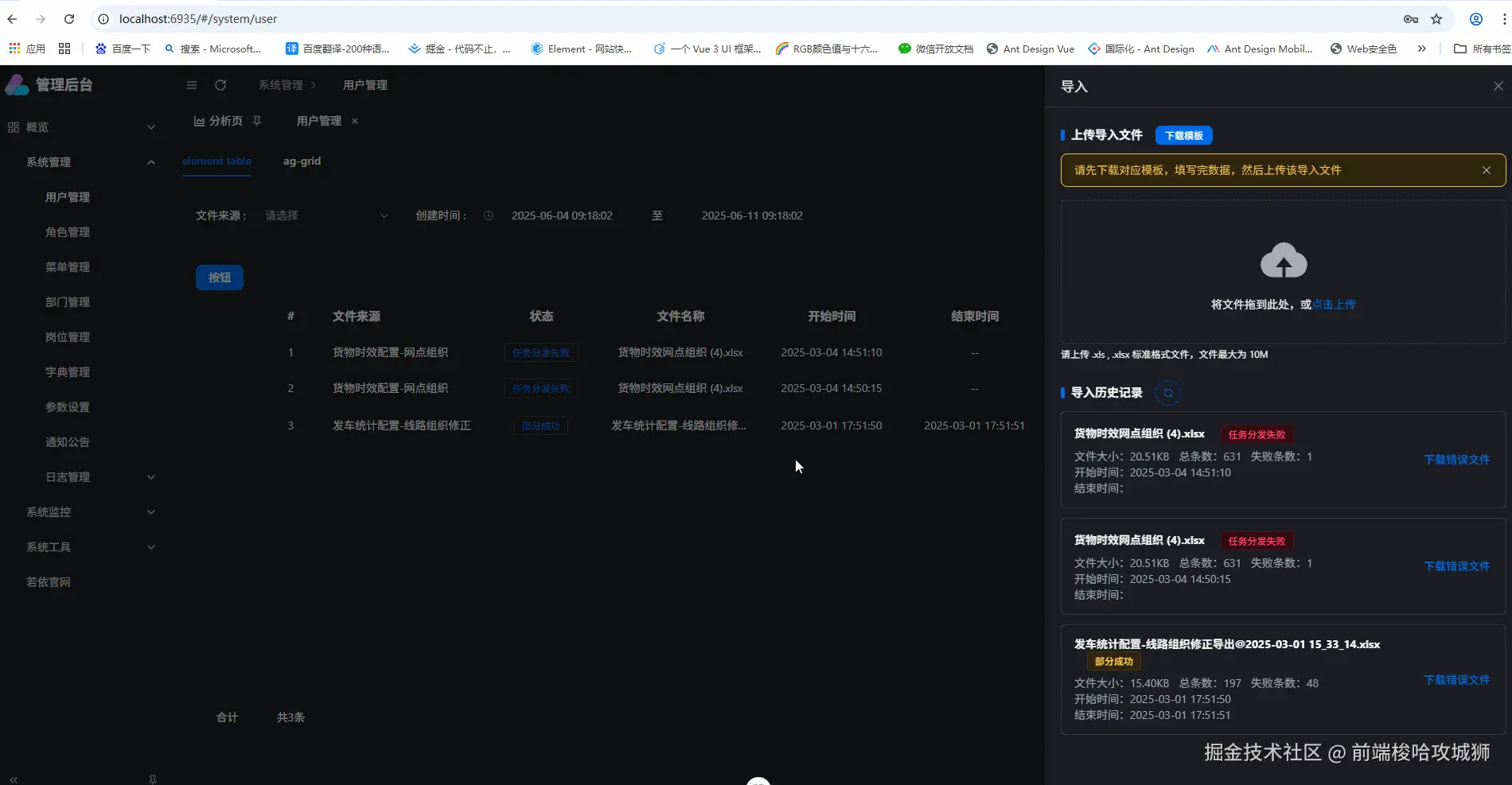Click the 部分成功 tag in history record
Image resolution: width=1512 pixels, height=785 pixels.
[x=1113, y=662]
